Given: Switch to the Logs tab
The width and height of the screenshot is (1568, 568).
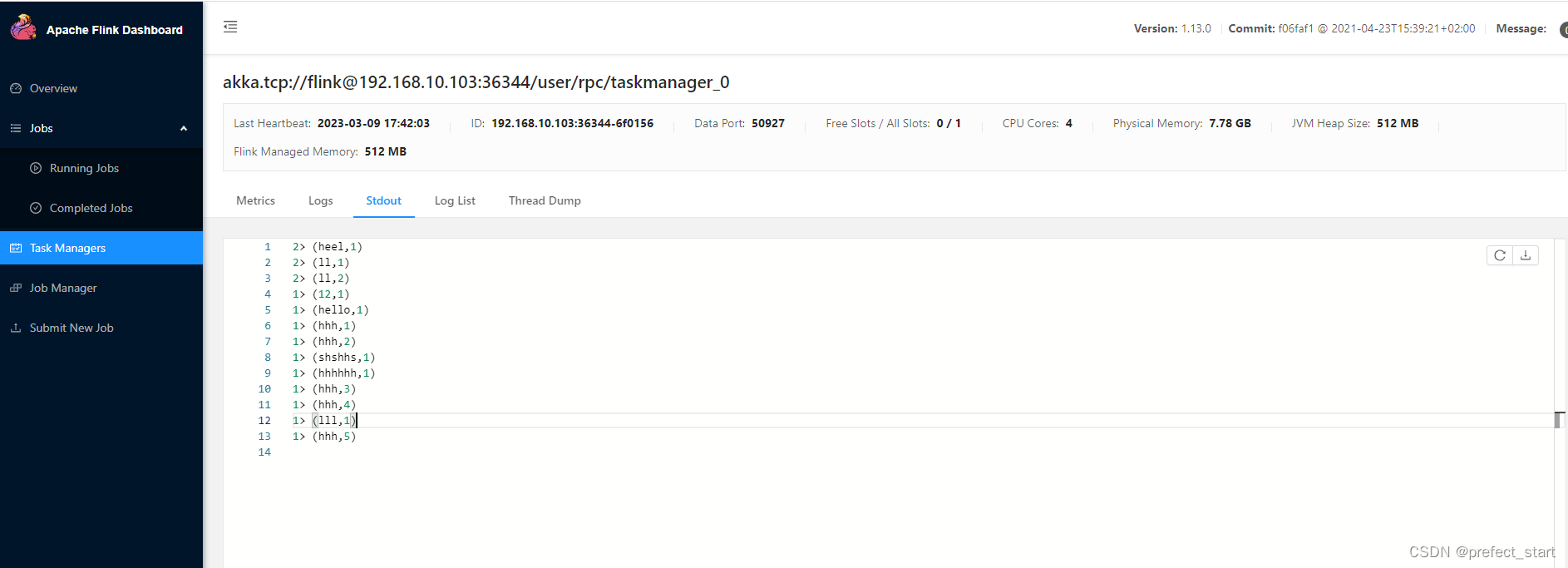Looking at the screenshot, I should point(320,200).
